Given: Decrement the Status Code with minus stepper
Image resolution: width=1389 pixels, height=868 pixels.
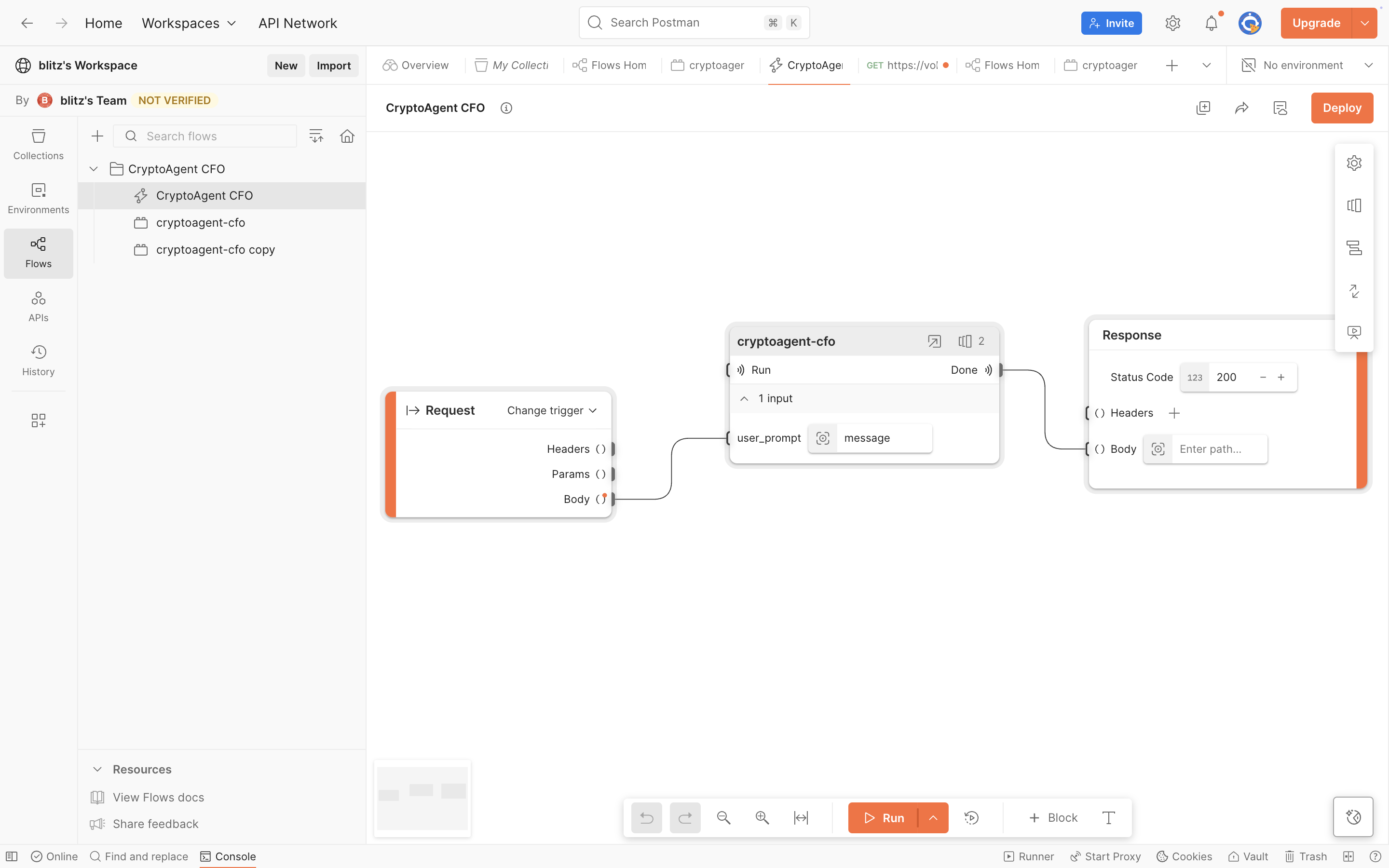Looking at the screenshot, I should pos(1263,377).
